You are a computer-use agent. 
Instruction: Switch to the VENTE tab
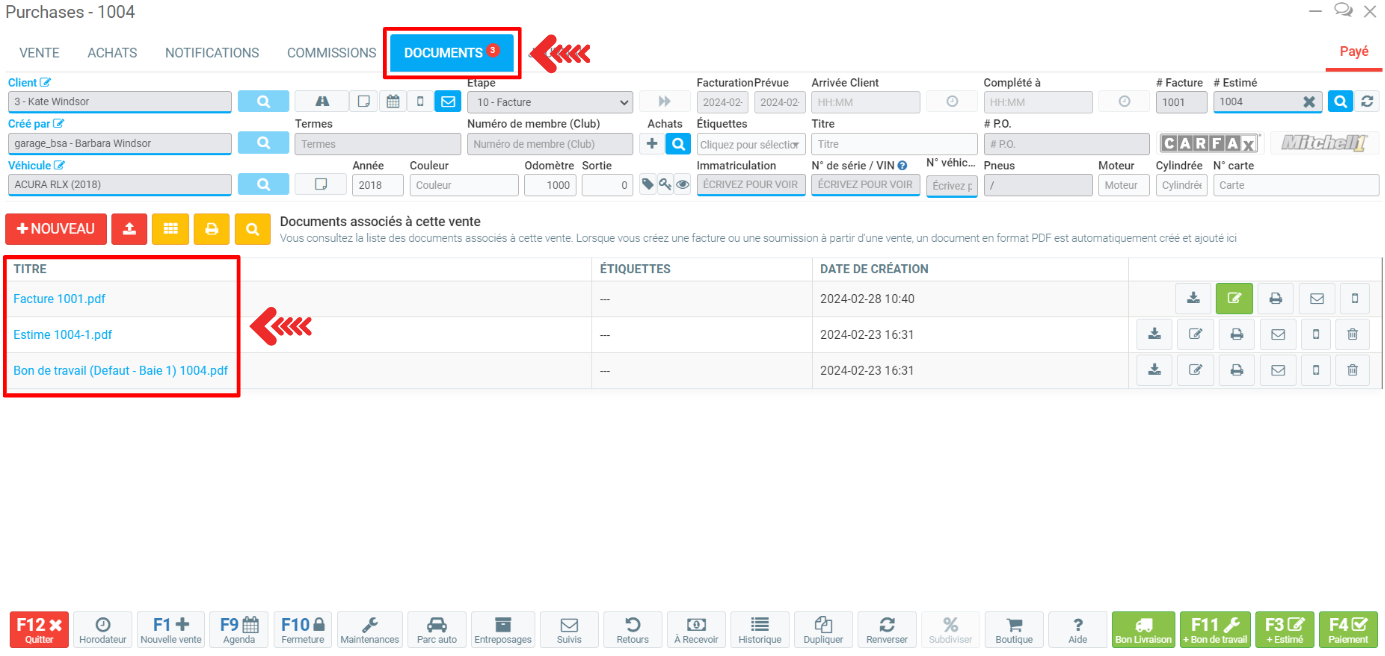click(x=39, y=53)
